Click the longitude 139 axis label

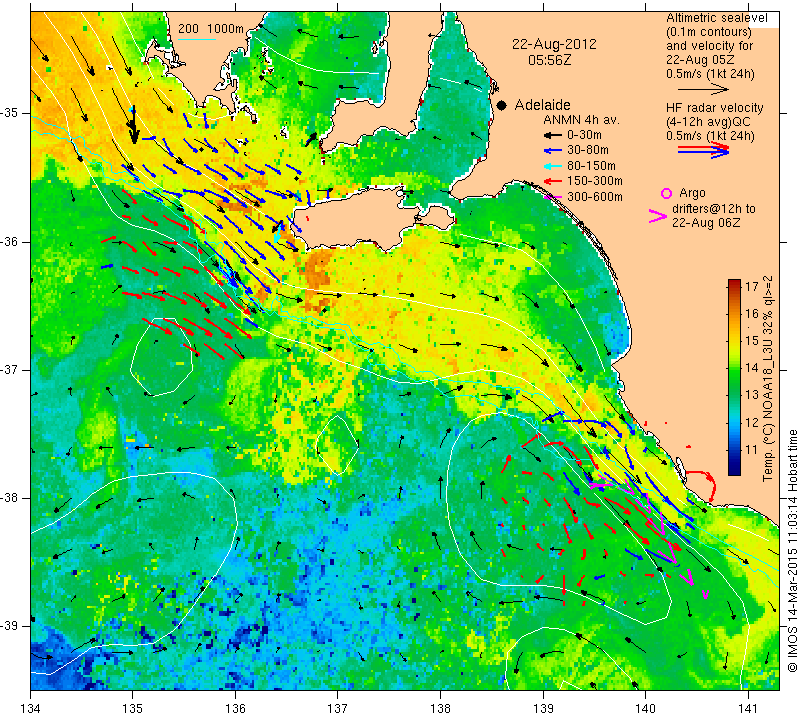click(x=543, y=708)
